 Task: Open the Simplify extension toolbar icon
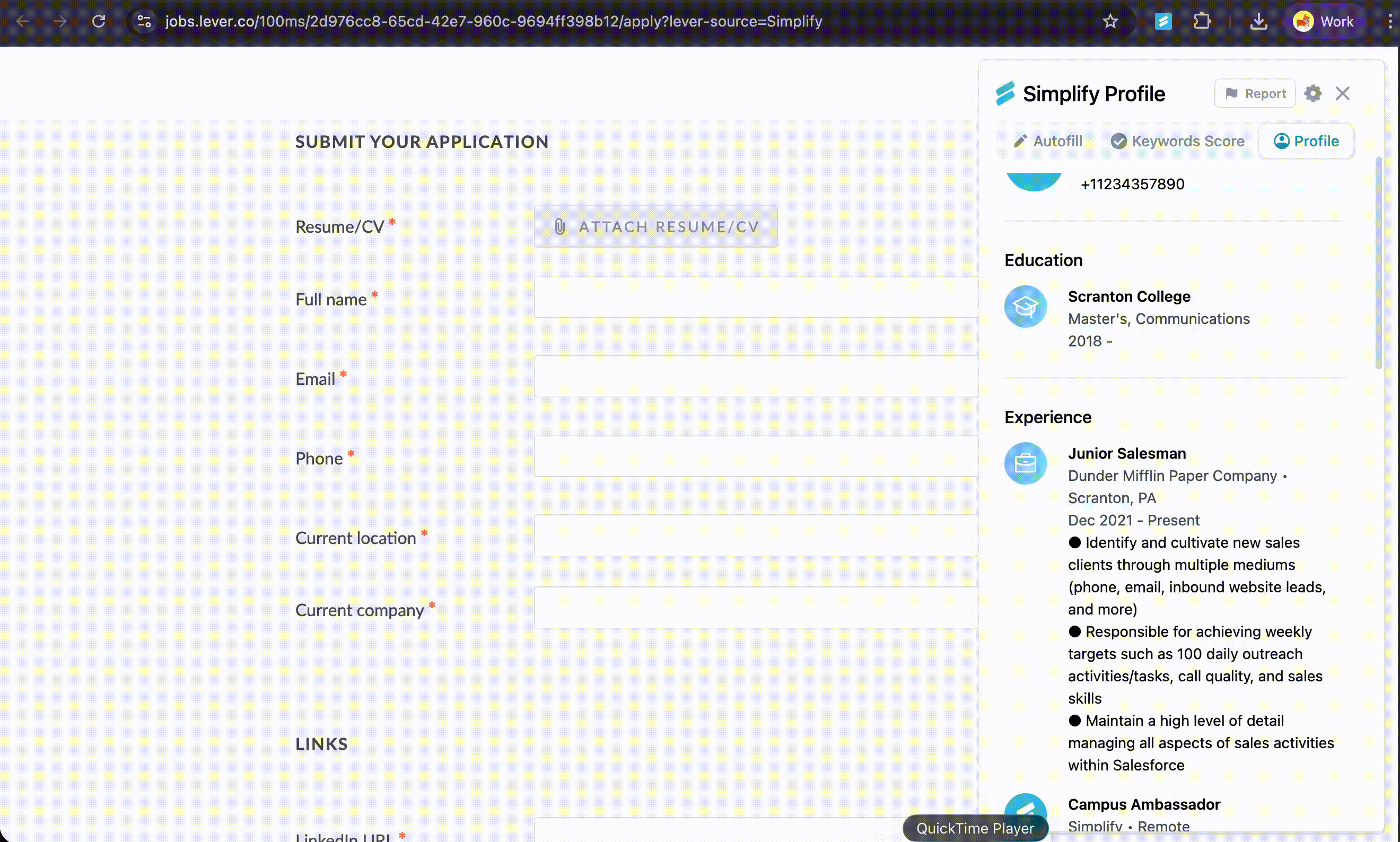coord(1163,22)
